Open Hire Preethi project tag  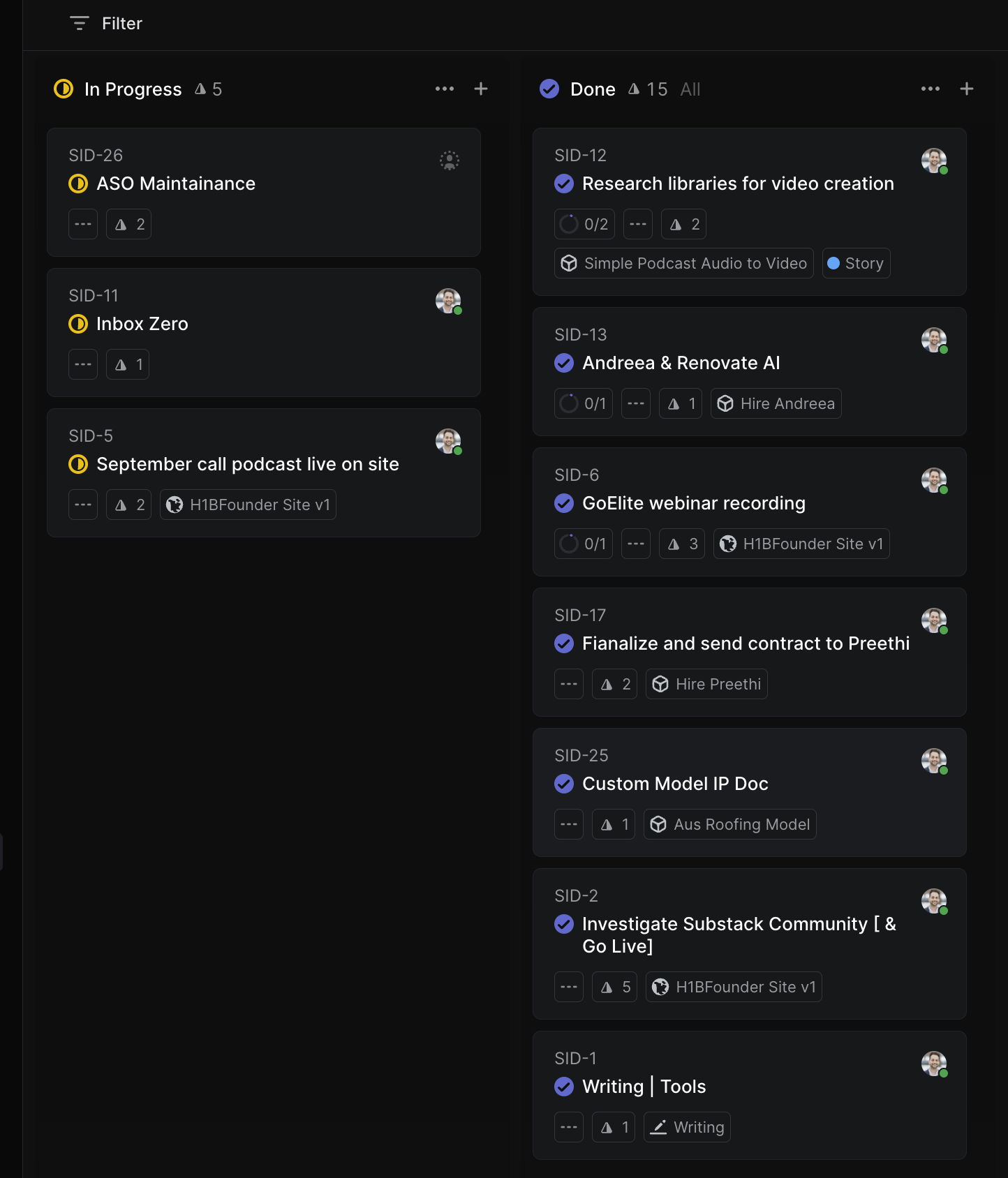(x=707, y=684)
